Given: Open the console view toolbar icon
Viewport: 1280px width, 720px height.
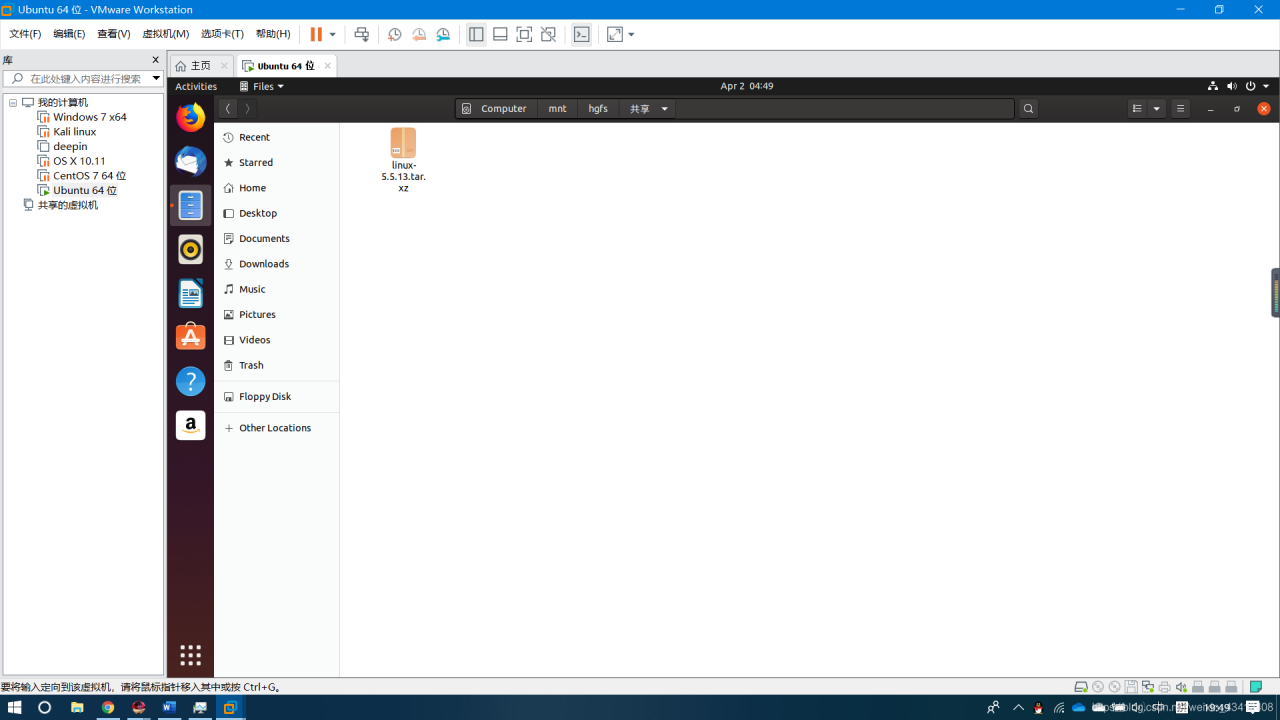Looking at the screenshot, I should (581, 34).
